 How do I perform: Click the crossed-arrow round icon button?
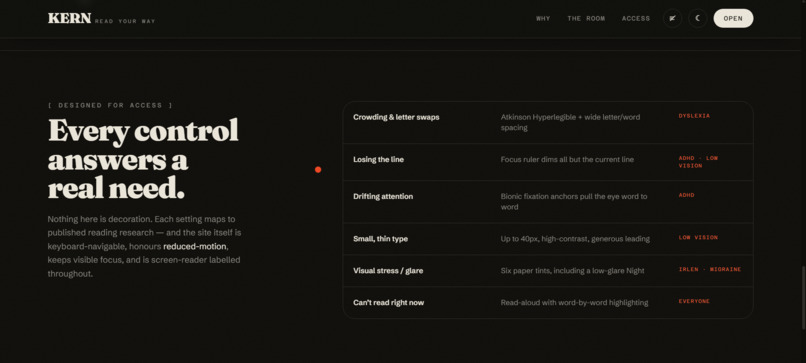(x=672, y=19)
